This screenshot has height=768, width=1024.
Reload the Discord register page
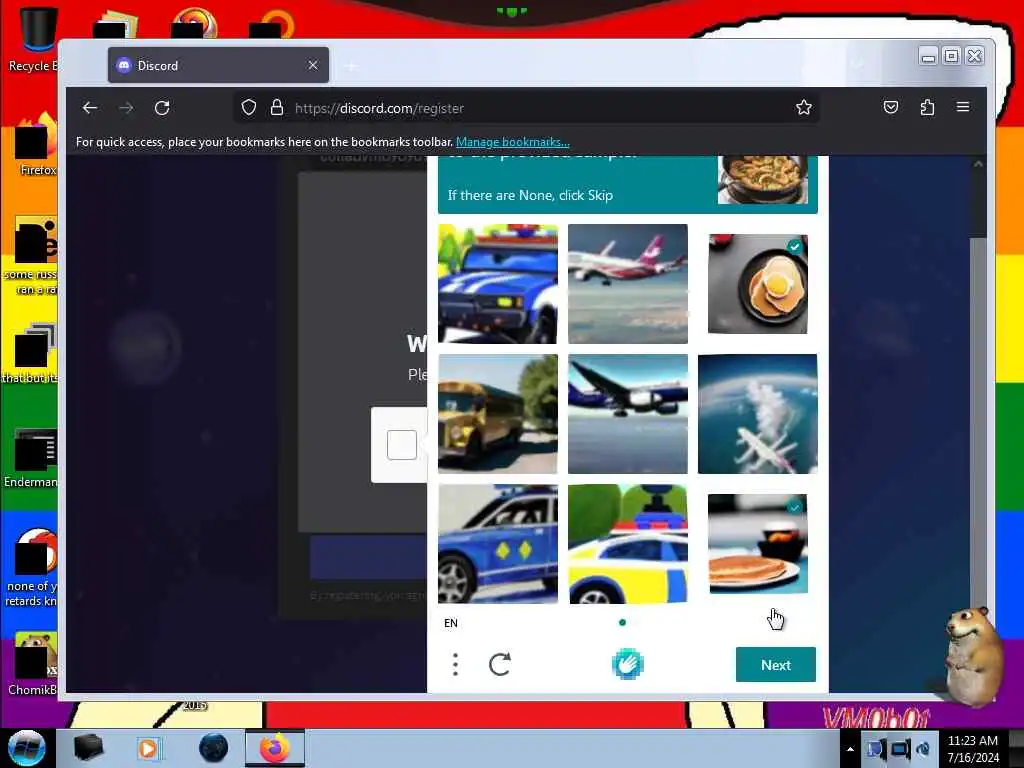coord(162,108)
